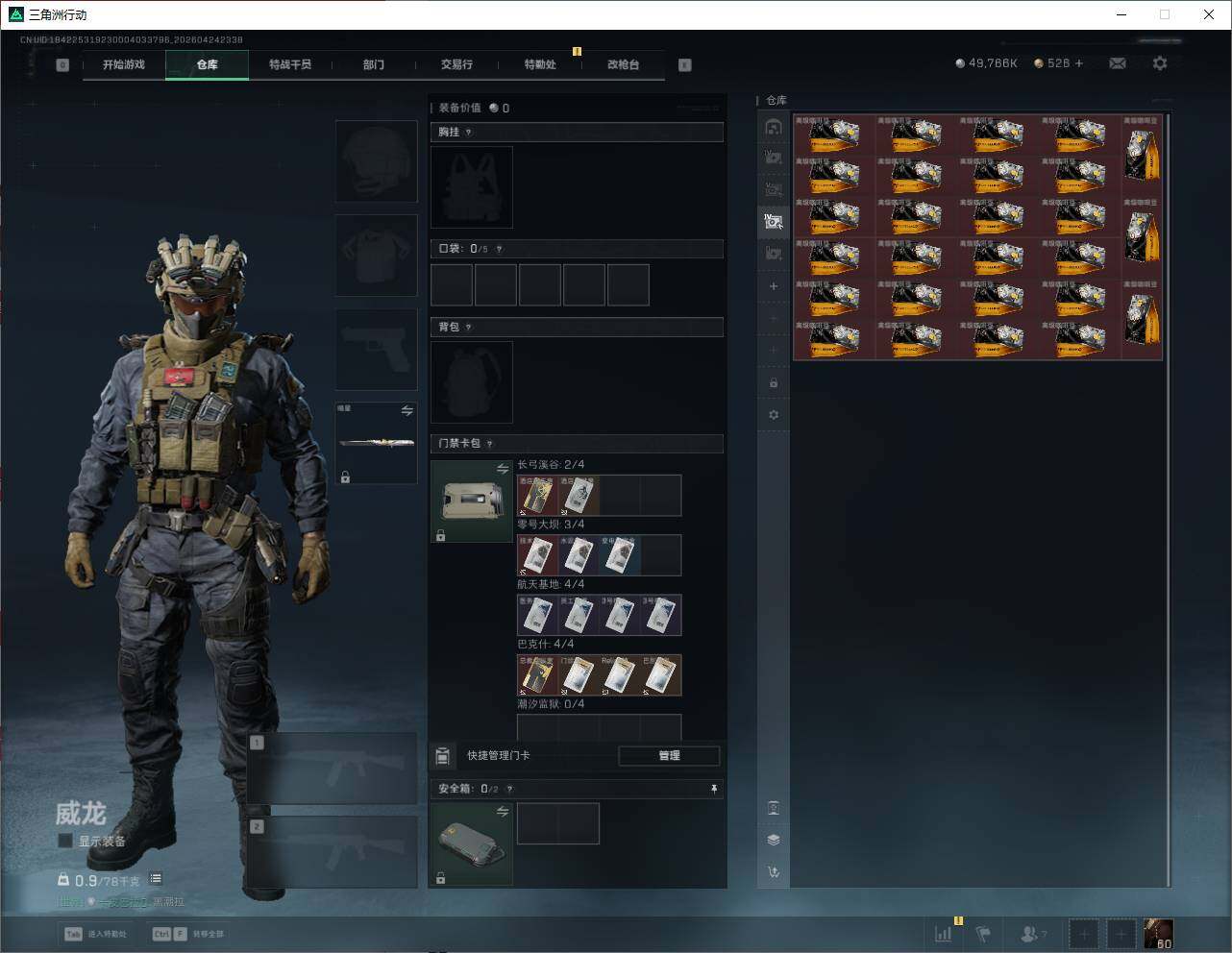Image resolution: width=1232 pixels, height=953 pixels.
Task: Click the player avatar at bottom right
Action: click(1158, 933)
